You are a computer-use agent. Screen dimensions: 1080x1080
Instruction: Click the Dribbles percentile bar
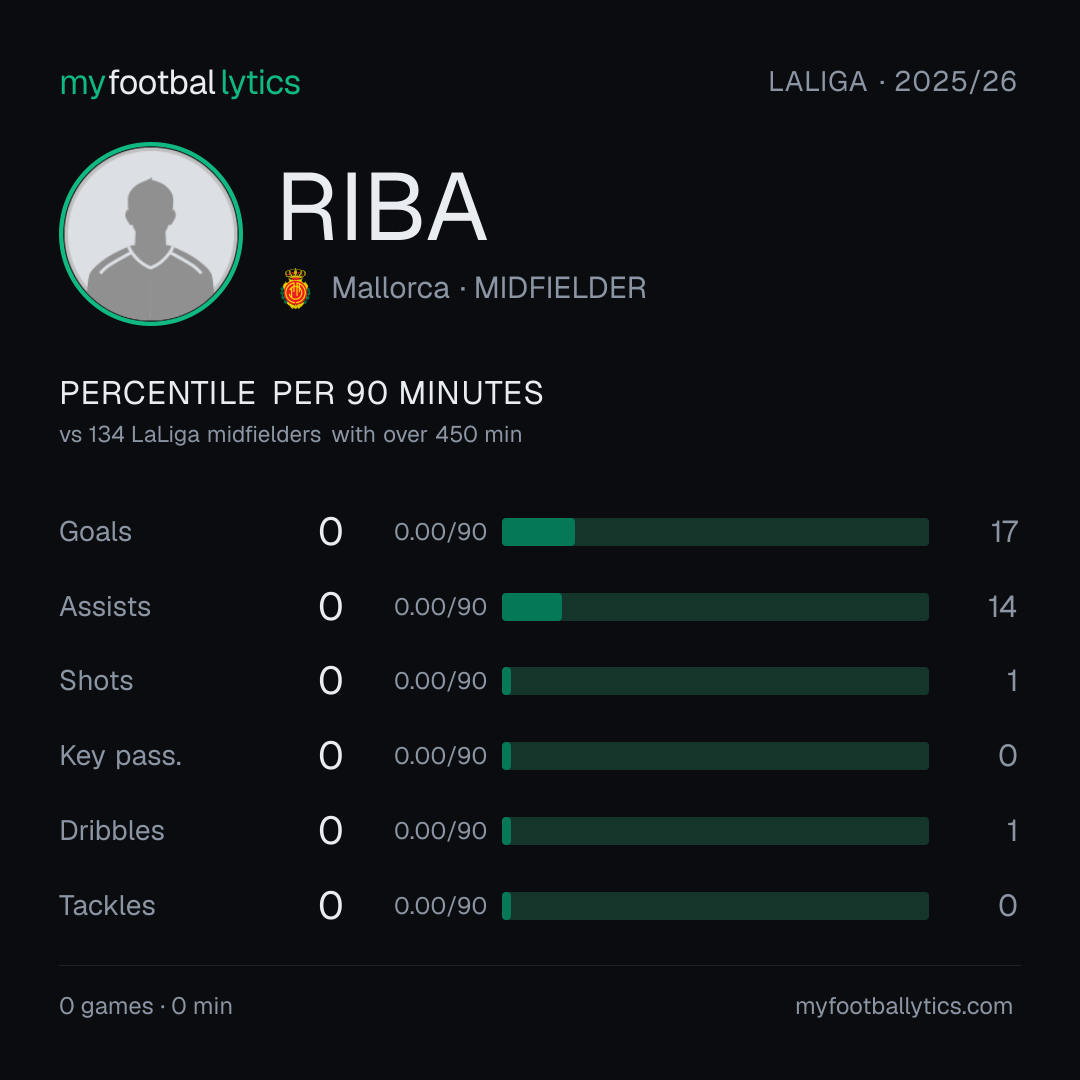(715, 831)
